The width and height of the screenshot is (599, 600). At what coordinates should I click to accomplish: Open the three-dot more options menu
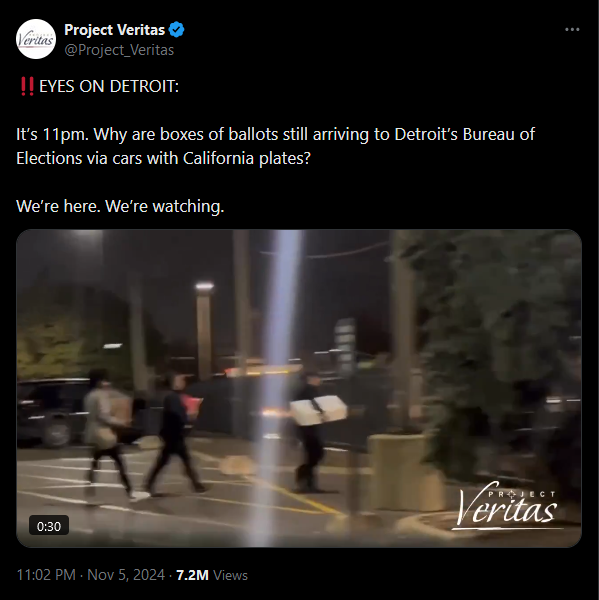(x=572, y=29)
